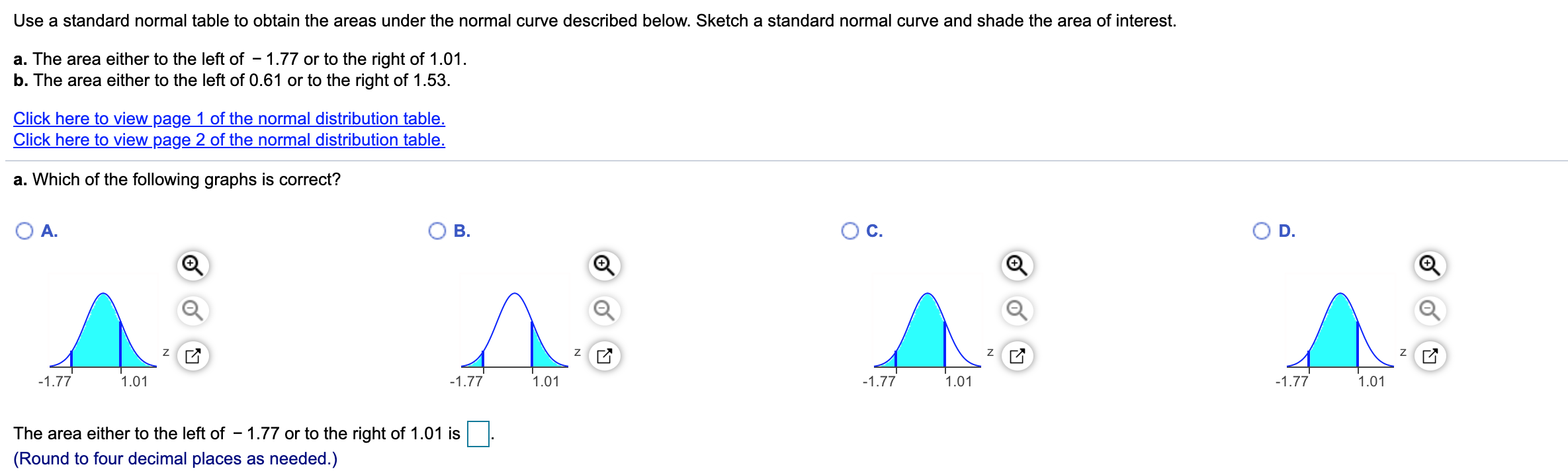Select answer choice A
The image size is (1568, 475).
pos(24,231)
